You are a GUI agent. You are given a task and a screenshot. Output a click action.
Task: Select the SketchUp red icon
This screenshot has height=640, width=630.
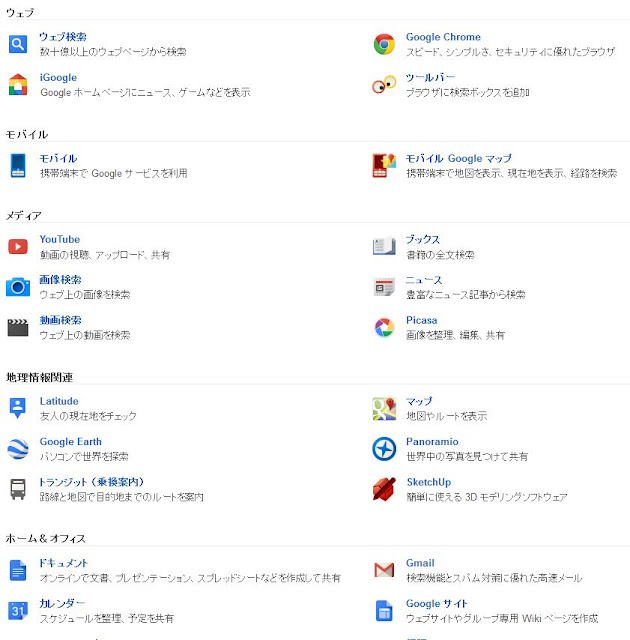(x=384, y=489)
